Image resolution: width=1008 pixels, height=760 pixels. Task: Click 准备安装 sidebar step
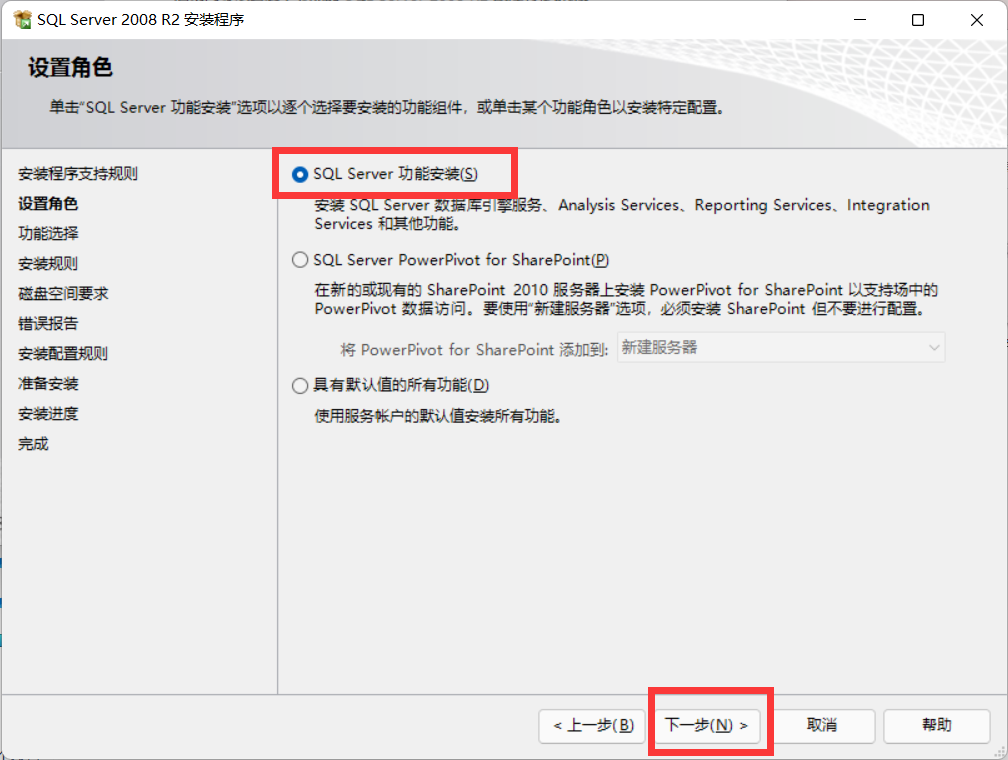48,384
